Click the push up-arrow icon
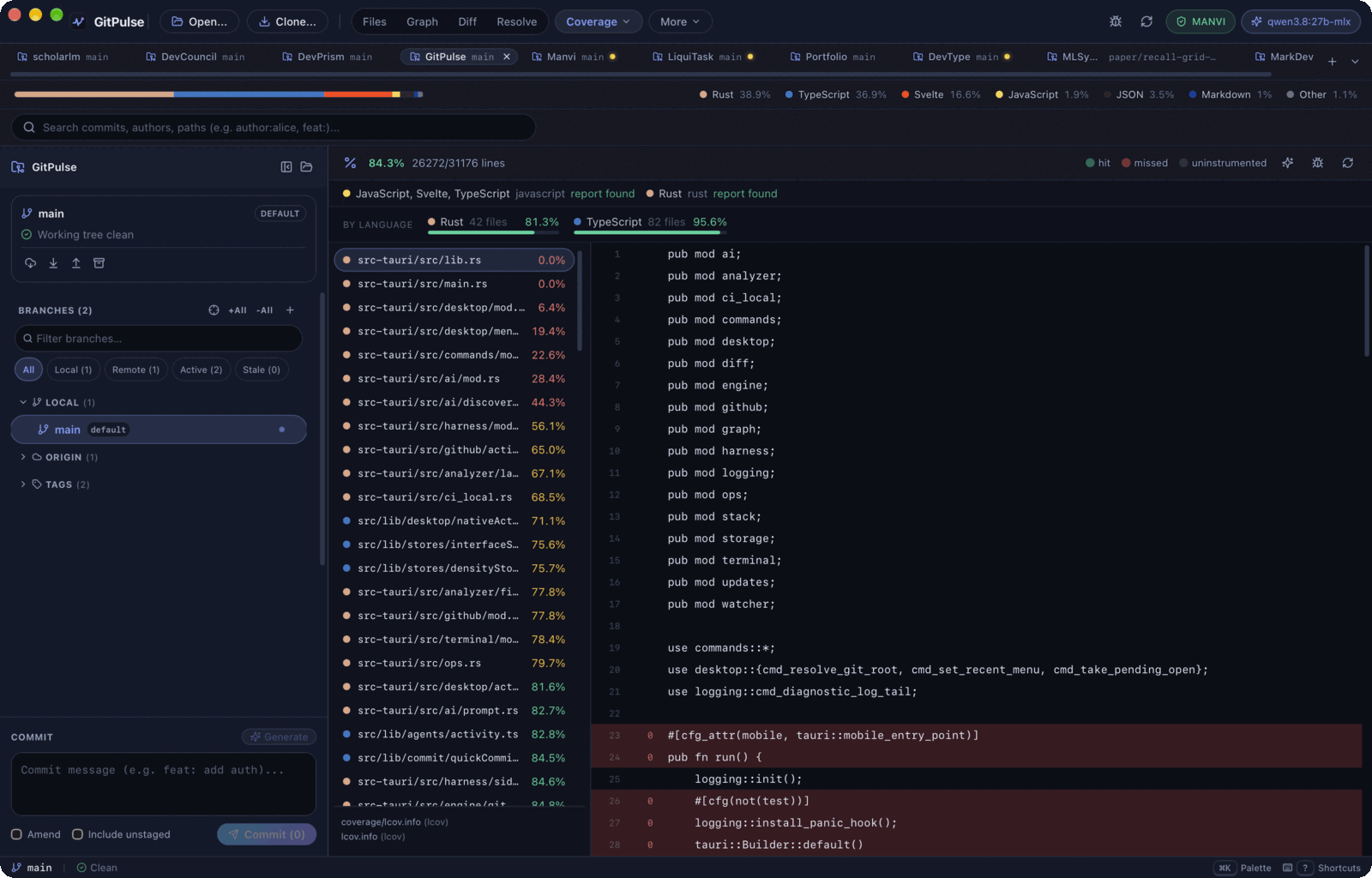The width and height of the screenshot is (1372, 878). (x=75, y=263)
